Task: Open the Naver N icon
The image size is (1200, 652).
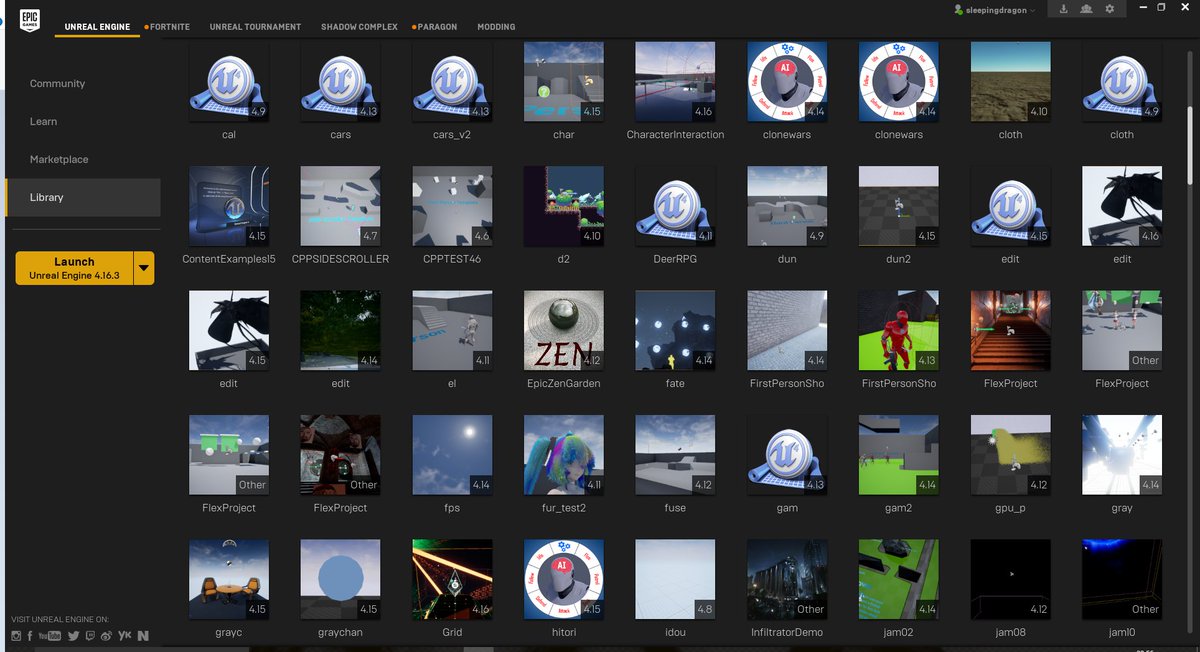Action: pos(144,636)
